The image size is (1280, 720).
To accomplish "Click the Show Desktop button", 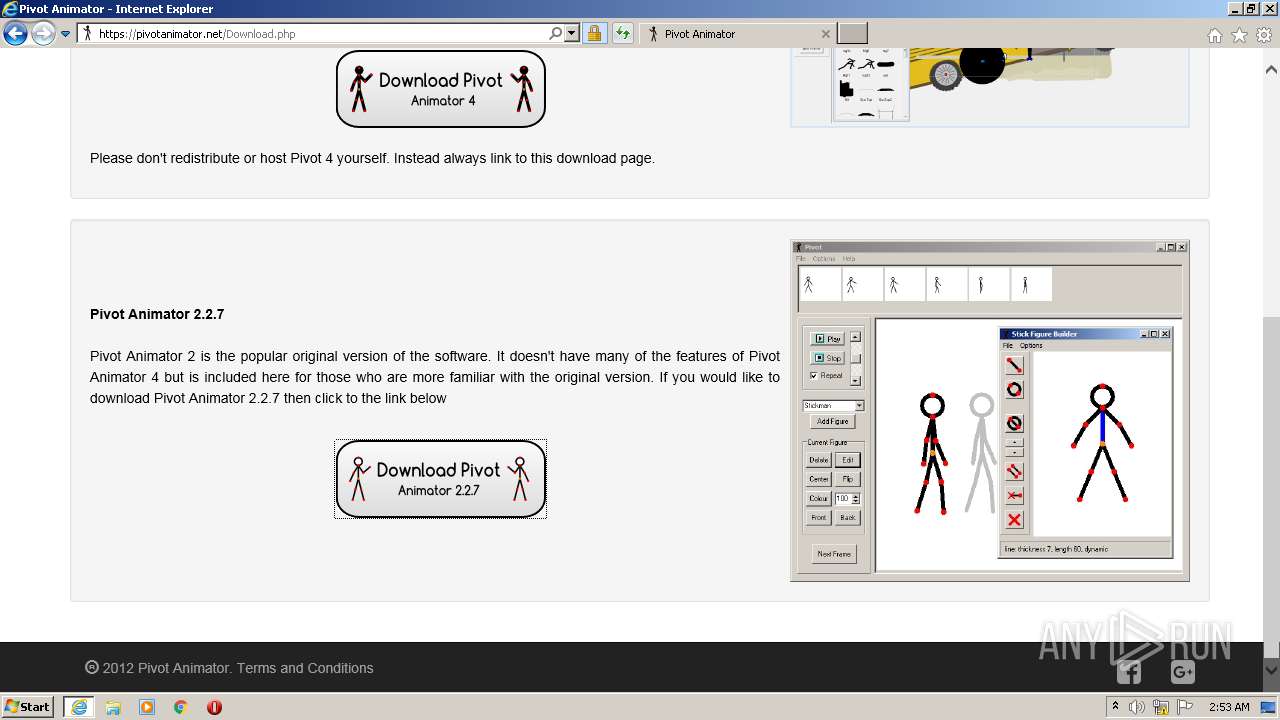I will point(1270,707).
